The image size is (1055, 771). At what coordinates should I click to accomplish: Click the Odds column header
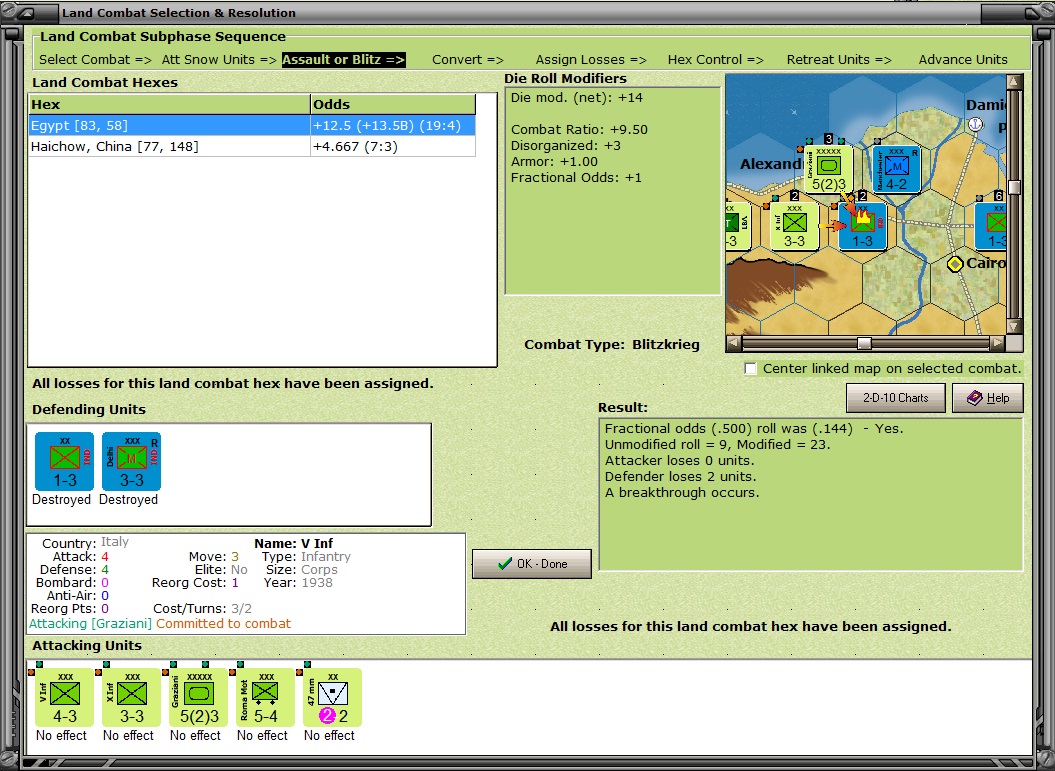393,104
